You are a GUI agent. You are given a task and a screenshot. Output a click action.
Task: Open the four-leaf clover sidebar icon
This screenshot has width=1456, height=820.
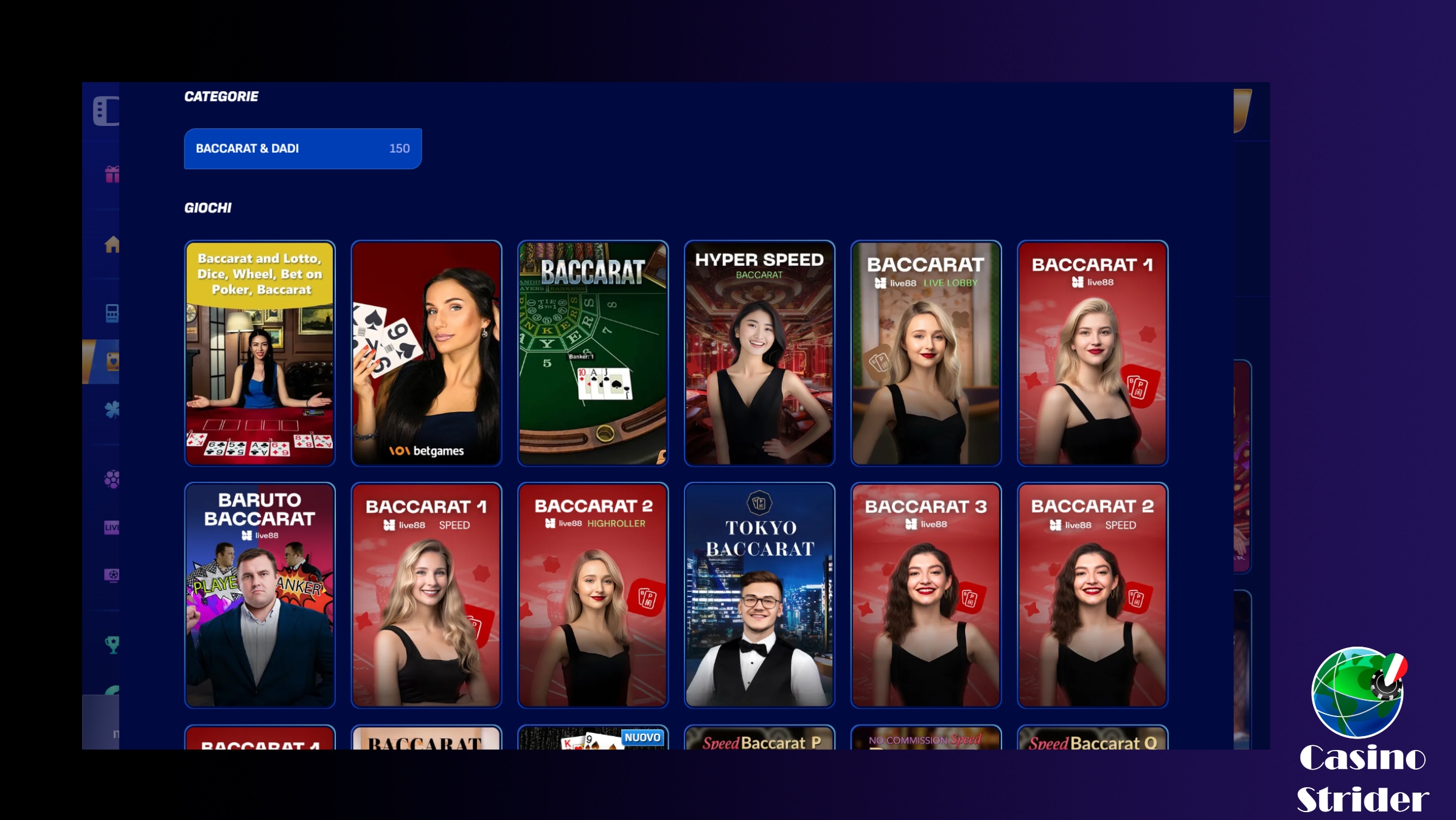click(x=113, y=410)
